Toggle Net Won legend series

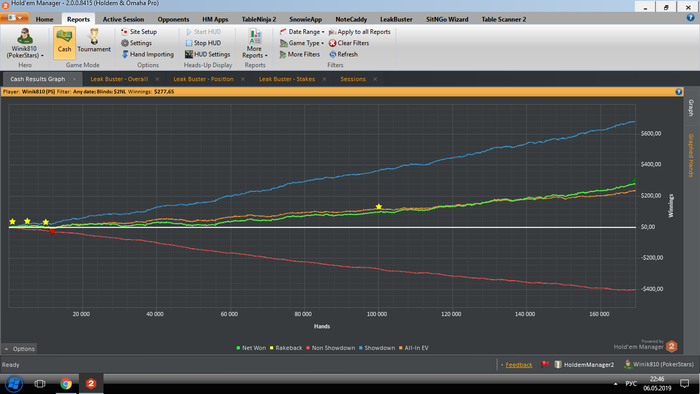(251, 348)
